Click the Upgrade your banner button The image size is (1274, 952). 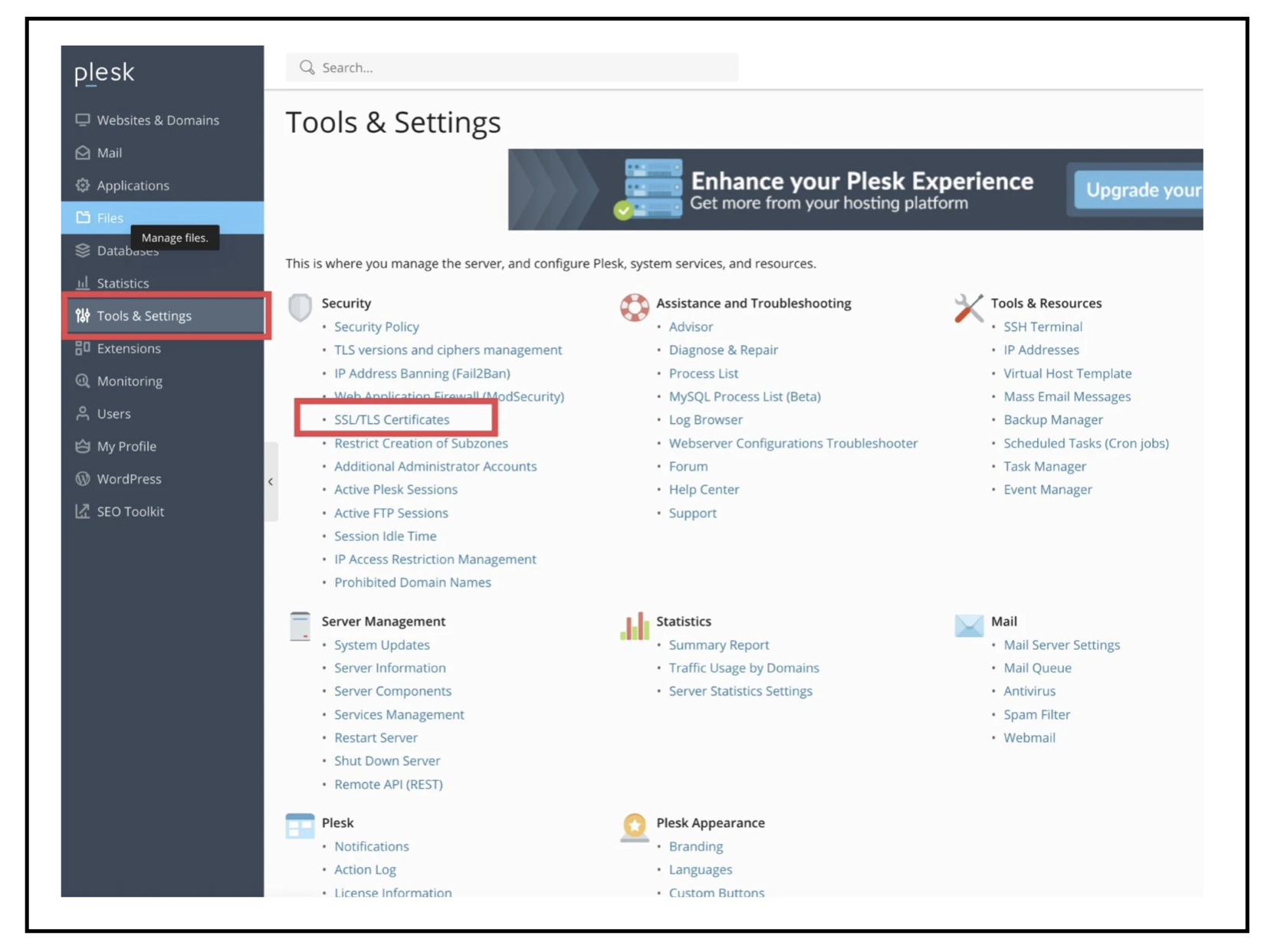(1138, 189)
